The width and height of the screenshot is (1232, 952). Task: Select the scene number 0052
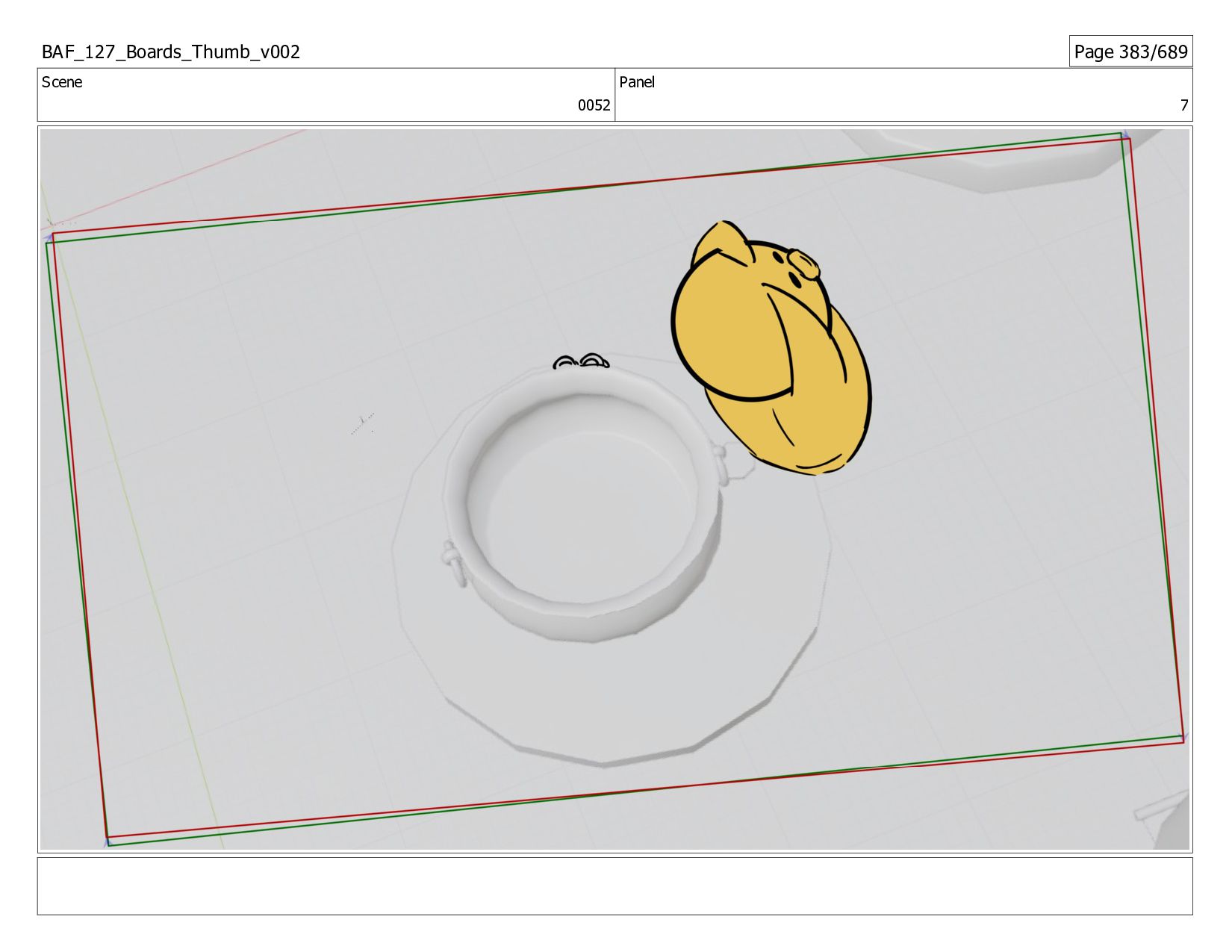pos(594,105)
